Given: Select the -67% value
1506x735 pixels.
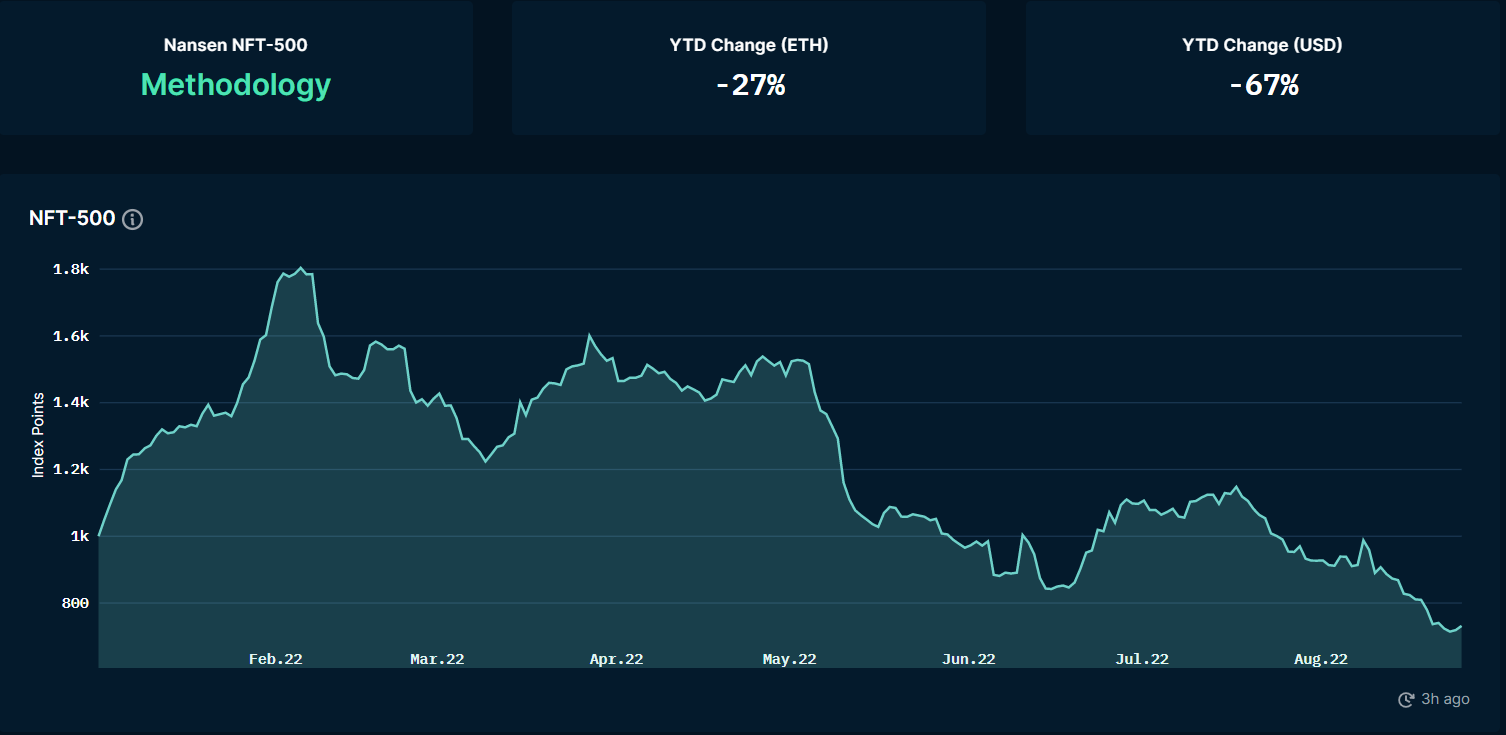Looking at the screenshot, I should (1263, 85).
